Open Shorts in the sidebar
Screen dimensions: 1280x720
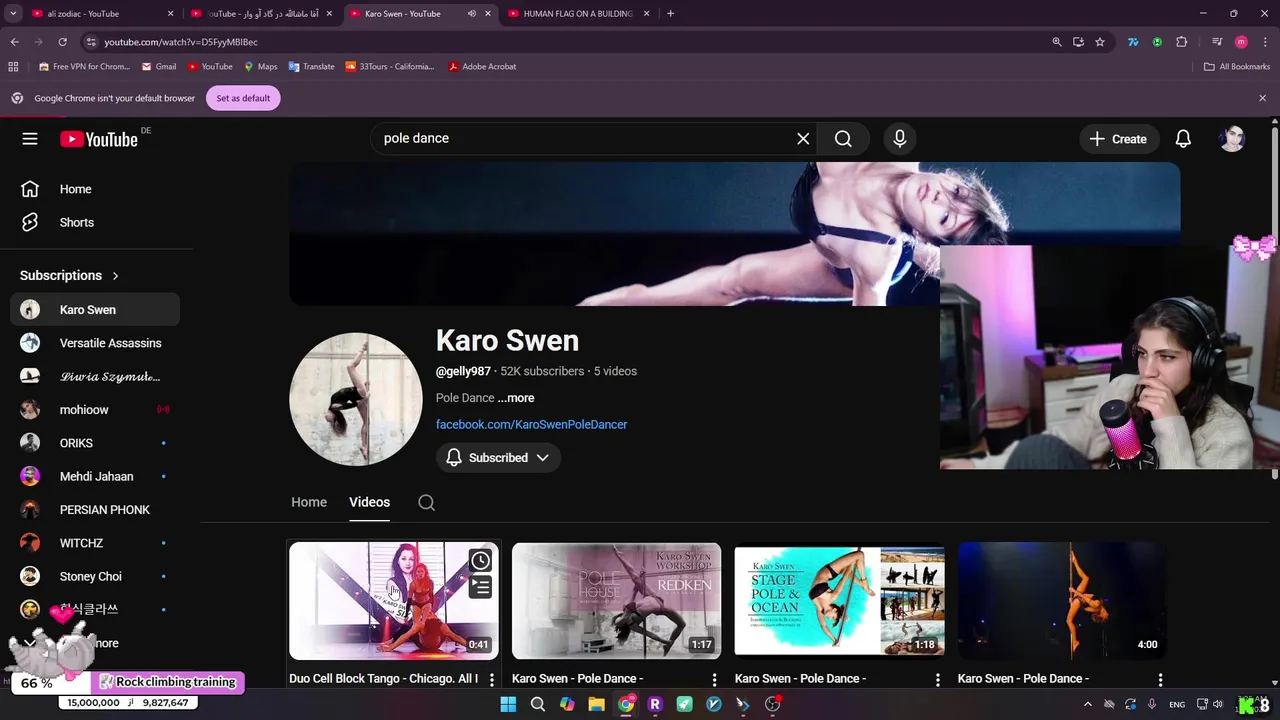click(x=95, y=222)
